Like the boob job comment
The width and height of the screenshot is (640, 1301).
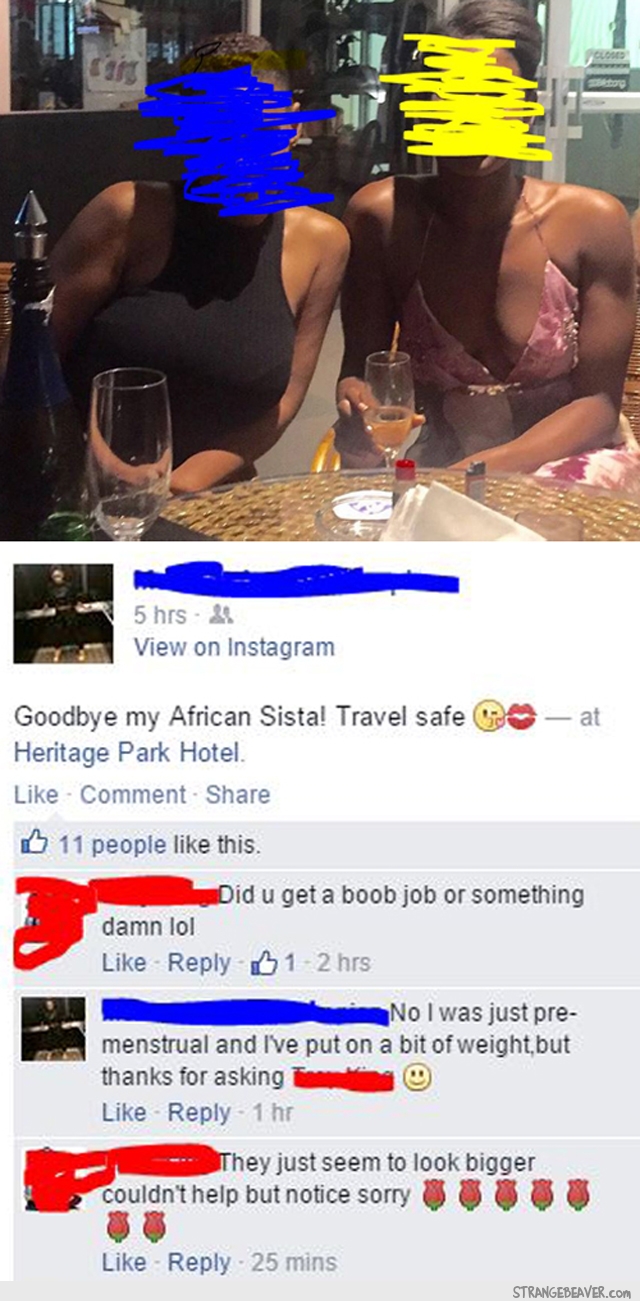click(124, 963)
